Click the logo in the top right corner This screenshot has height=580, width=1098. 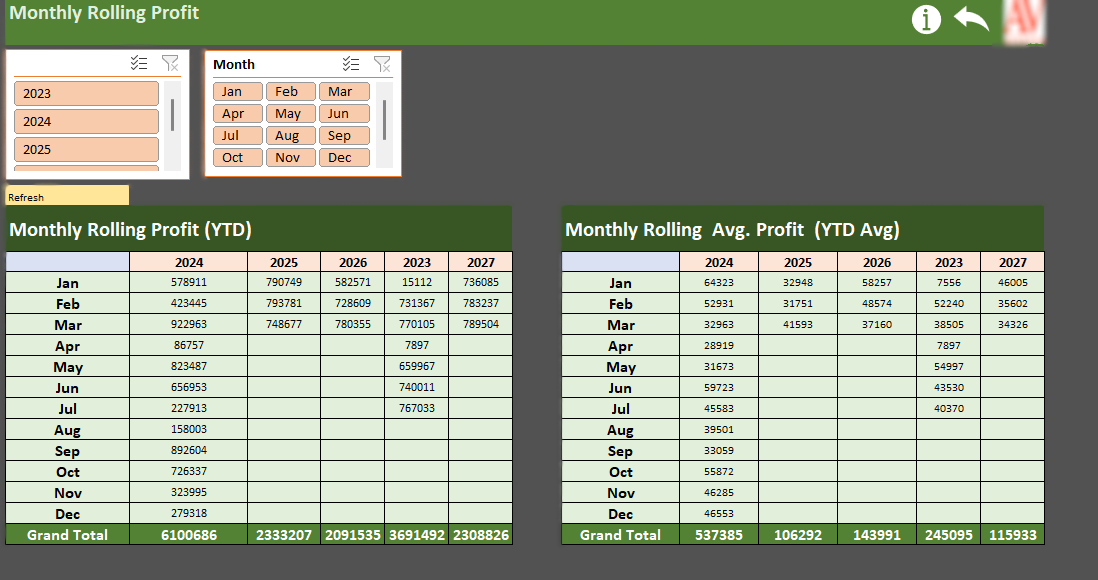tap(1024, 22)
